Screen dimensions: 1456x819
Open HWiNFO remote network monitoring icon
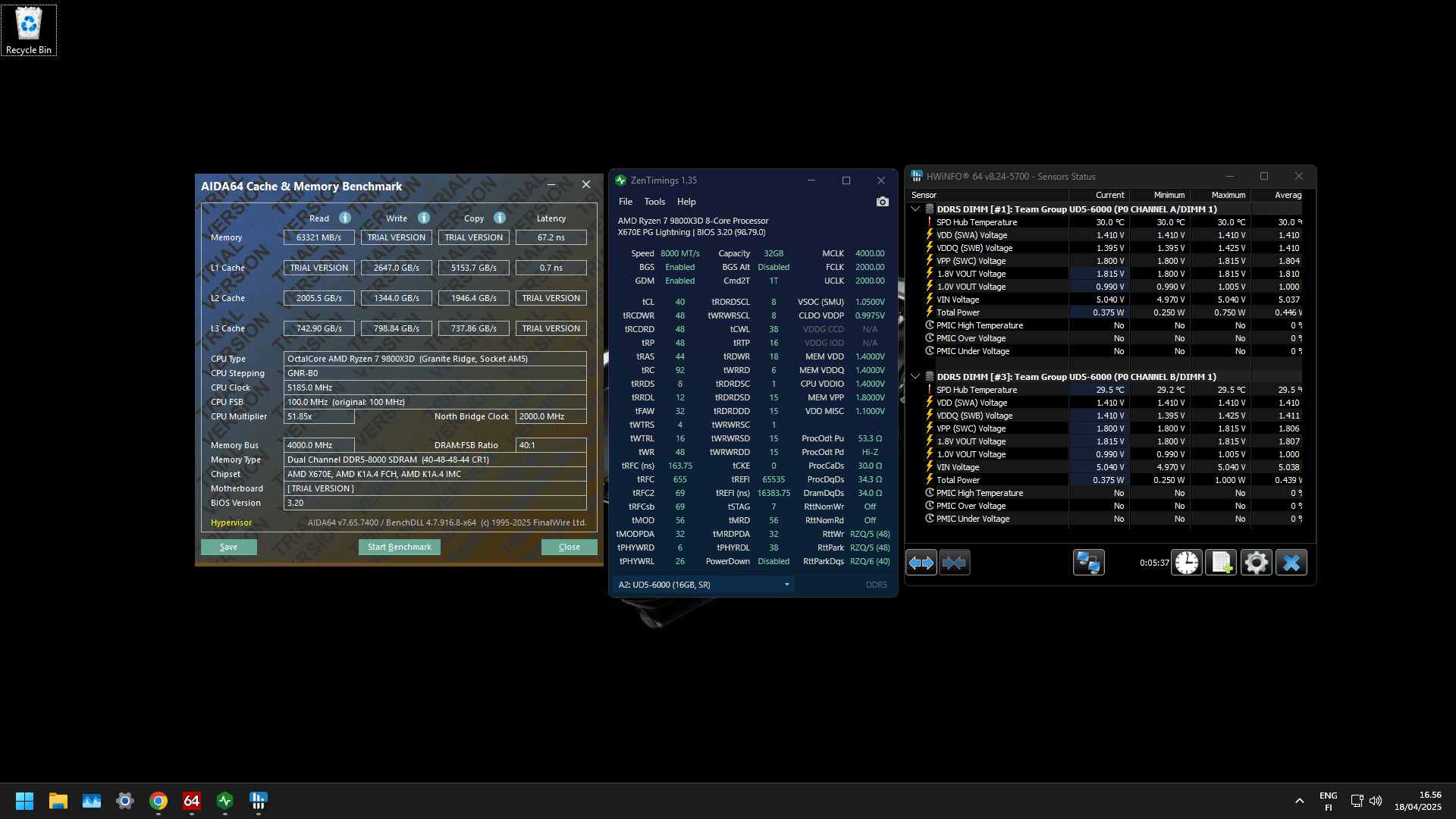[1088, 563]
